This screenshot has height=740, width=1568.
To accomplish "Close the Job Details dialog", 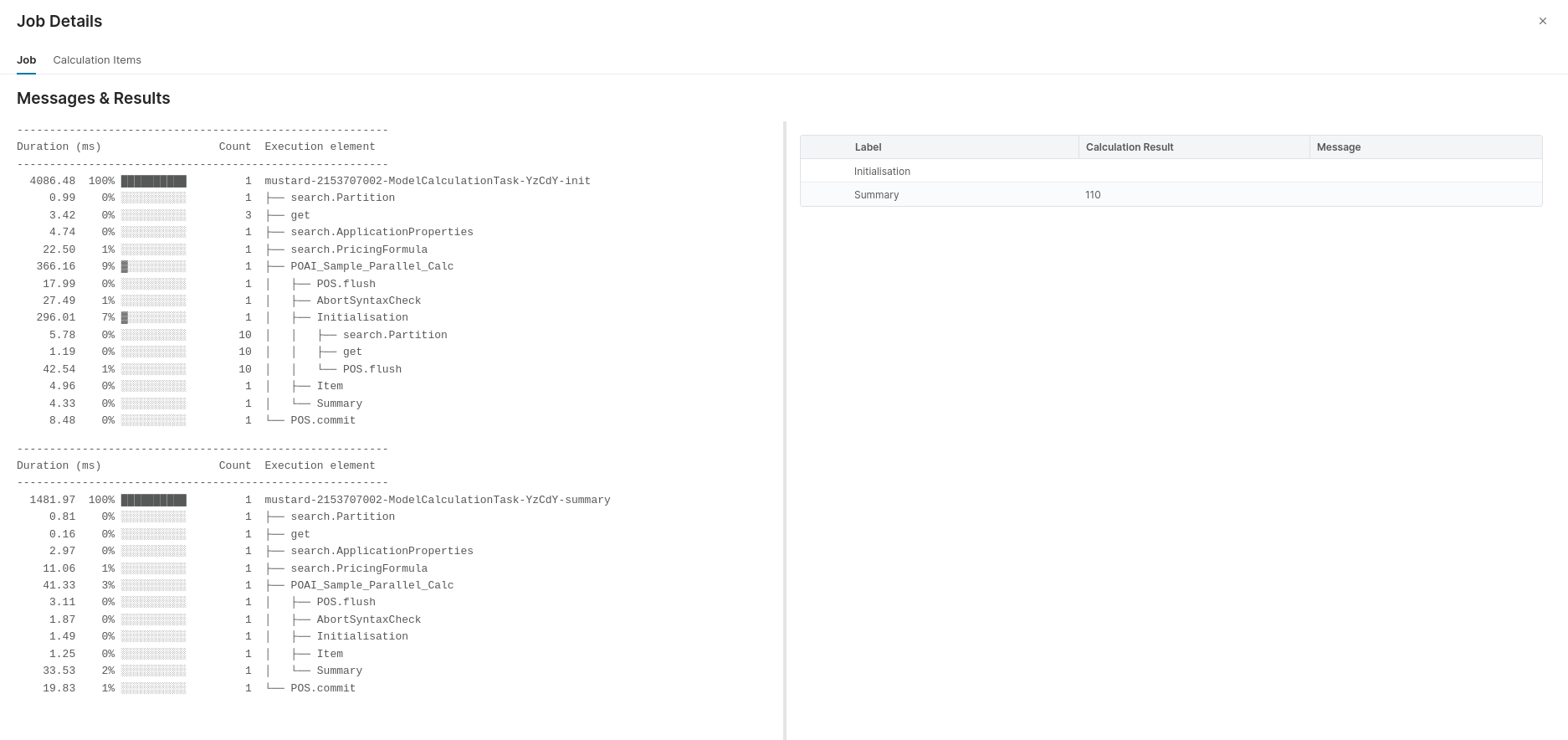I will pos(1542,21).
